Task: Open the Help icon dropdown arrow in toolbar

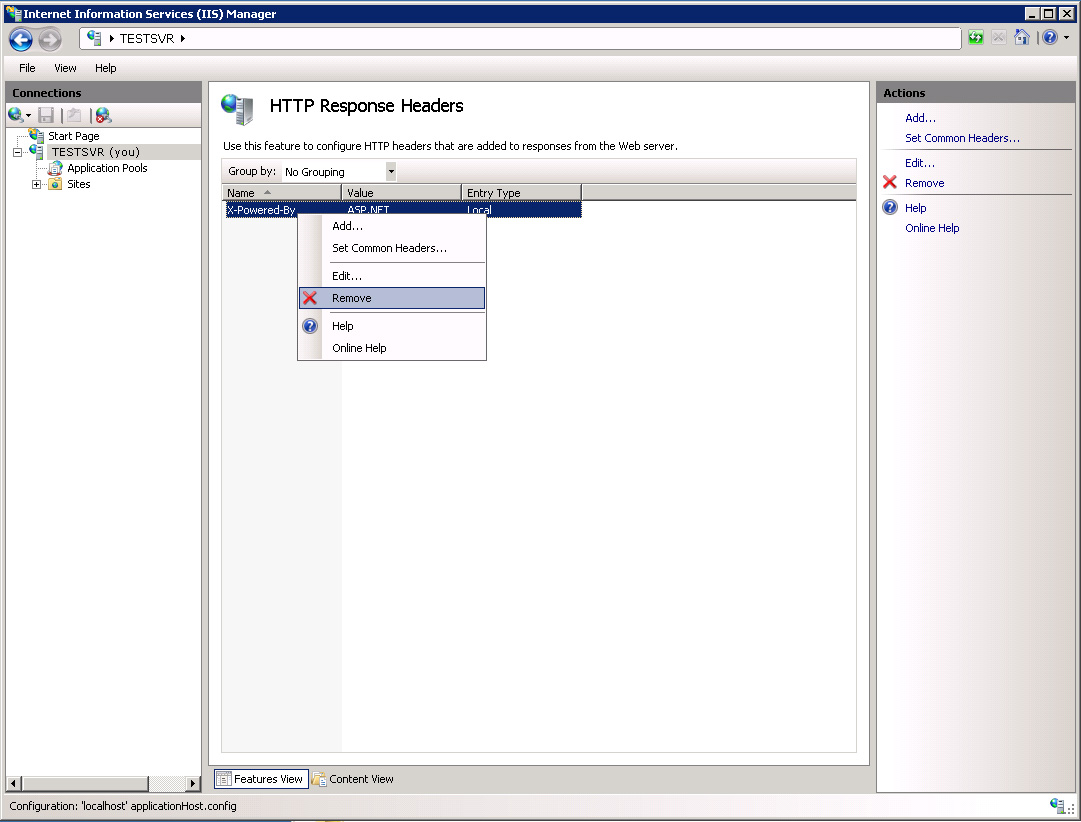Action: pyautogui.click(x=1067, y=38)
